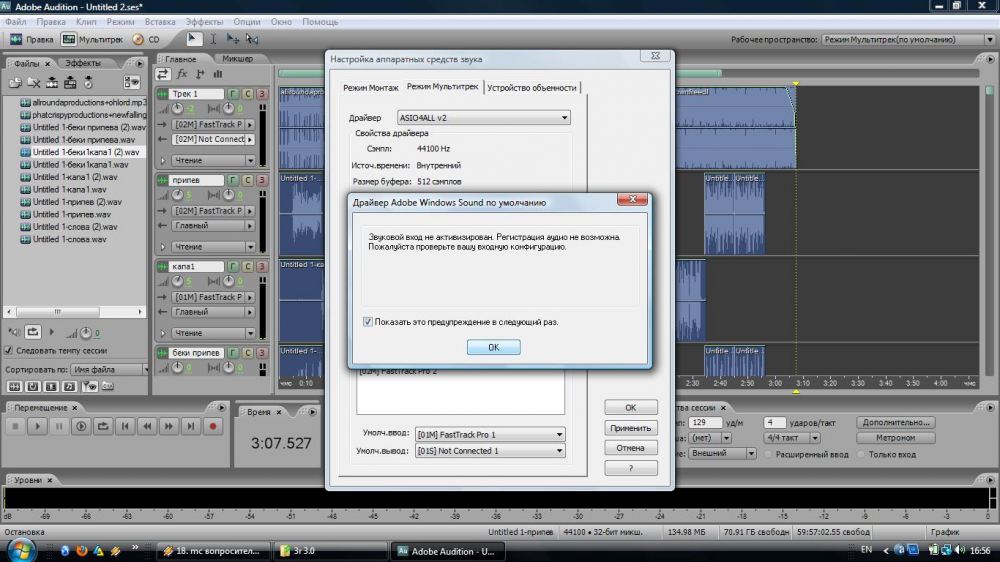Show the EQ view in Main panel
The image size is (1000, 562).
pyautogui.click(x=217, y=75)
